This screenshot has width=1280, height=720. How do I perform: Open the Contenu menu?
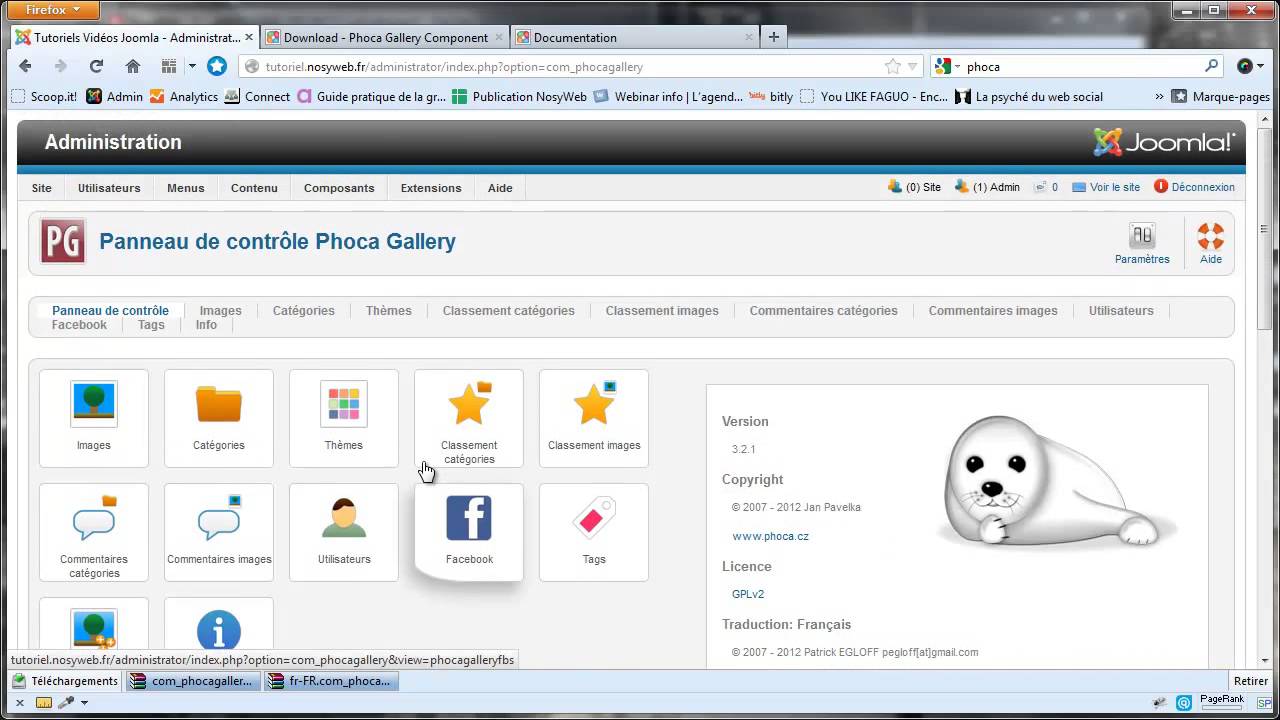(x=254, y=188)
